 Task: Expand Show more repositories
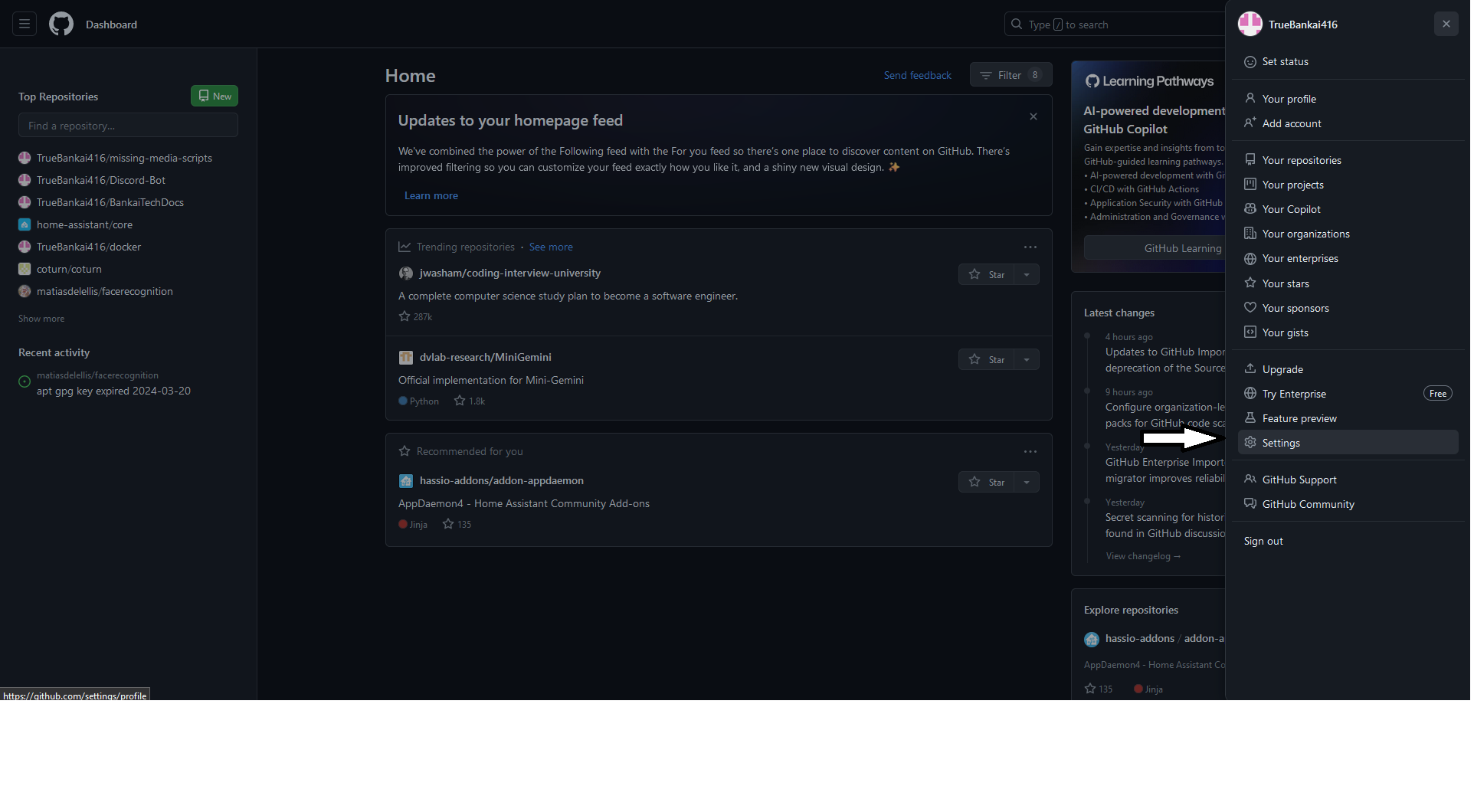(x=41, y=319)
